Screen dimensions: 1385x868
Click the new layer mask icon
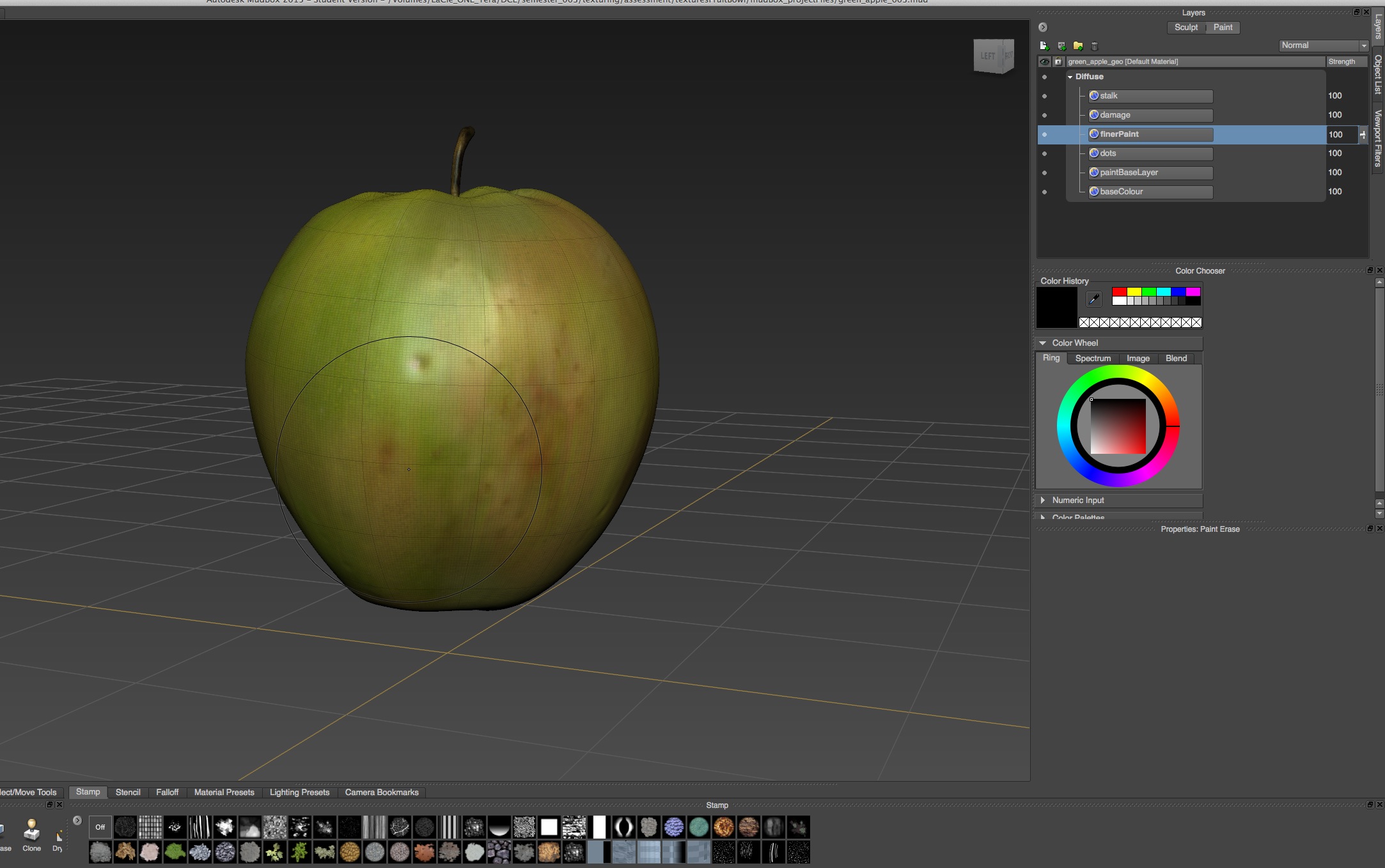[x=1061, y=46]
